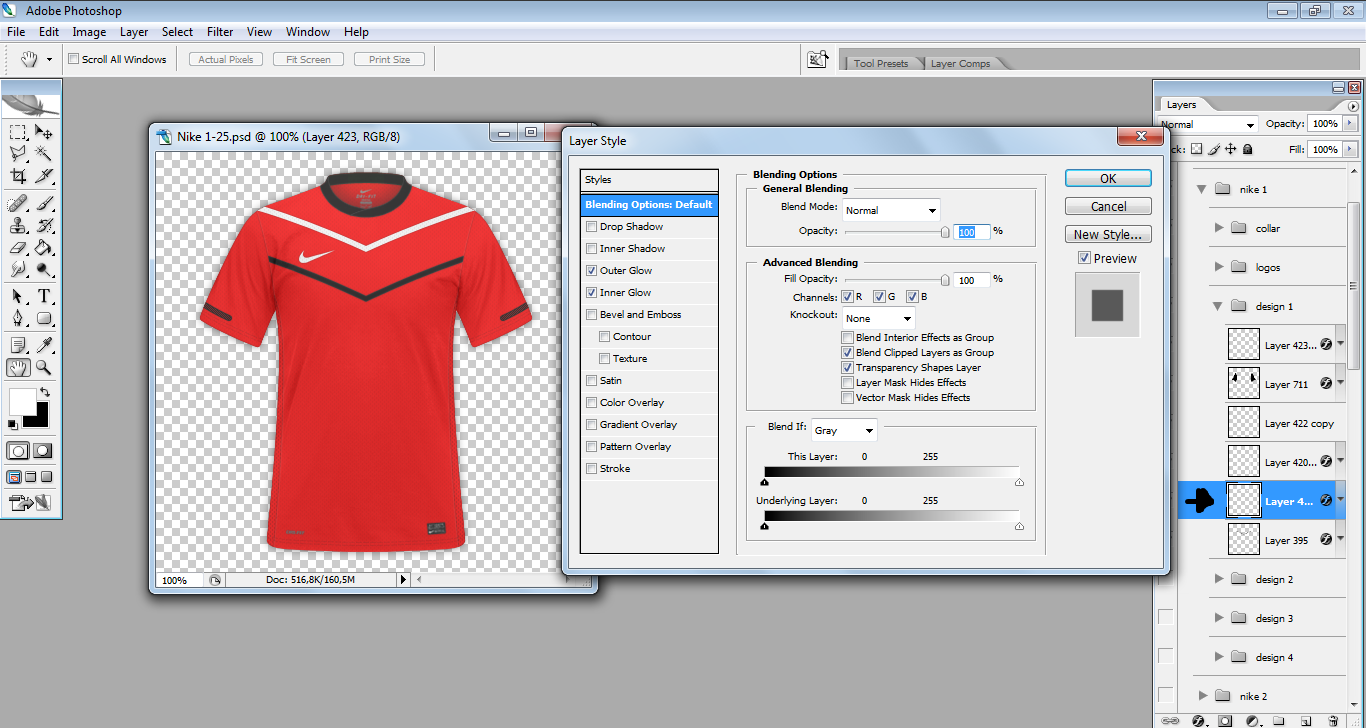
Task: Select the Polygonal Lasso tool
Action: (x=18, y=154)
